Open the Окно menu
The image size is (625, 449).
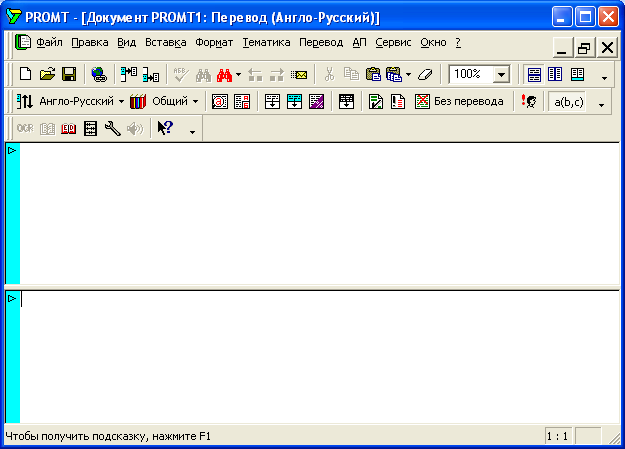[x=433, y=42]
